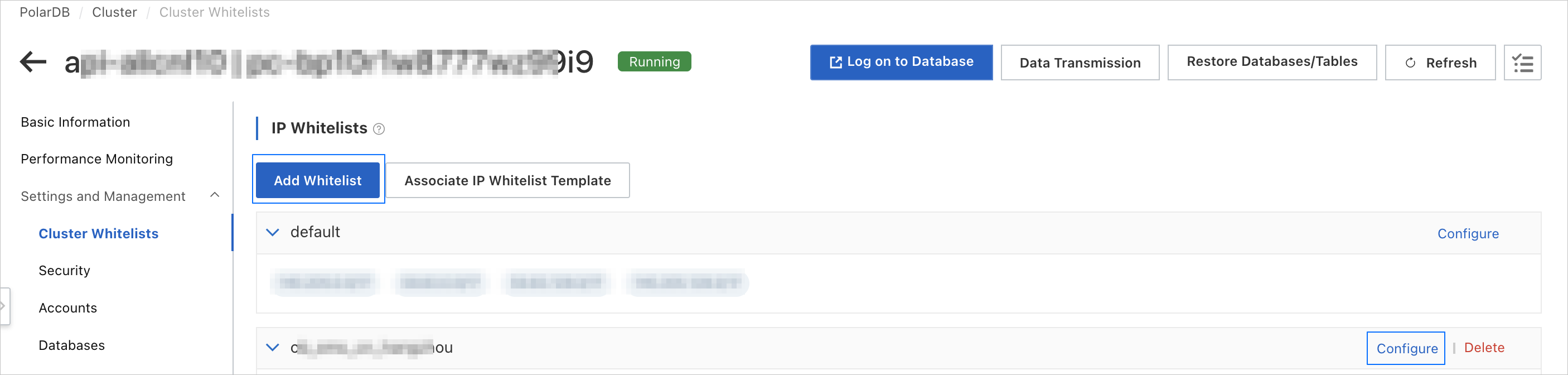The width and height of the screenshot is (1568, 375).
Task: Click the external-link icon in Log on to Database
Action: coord(835,61)
